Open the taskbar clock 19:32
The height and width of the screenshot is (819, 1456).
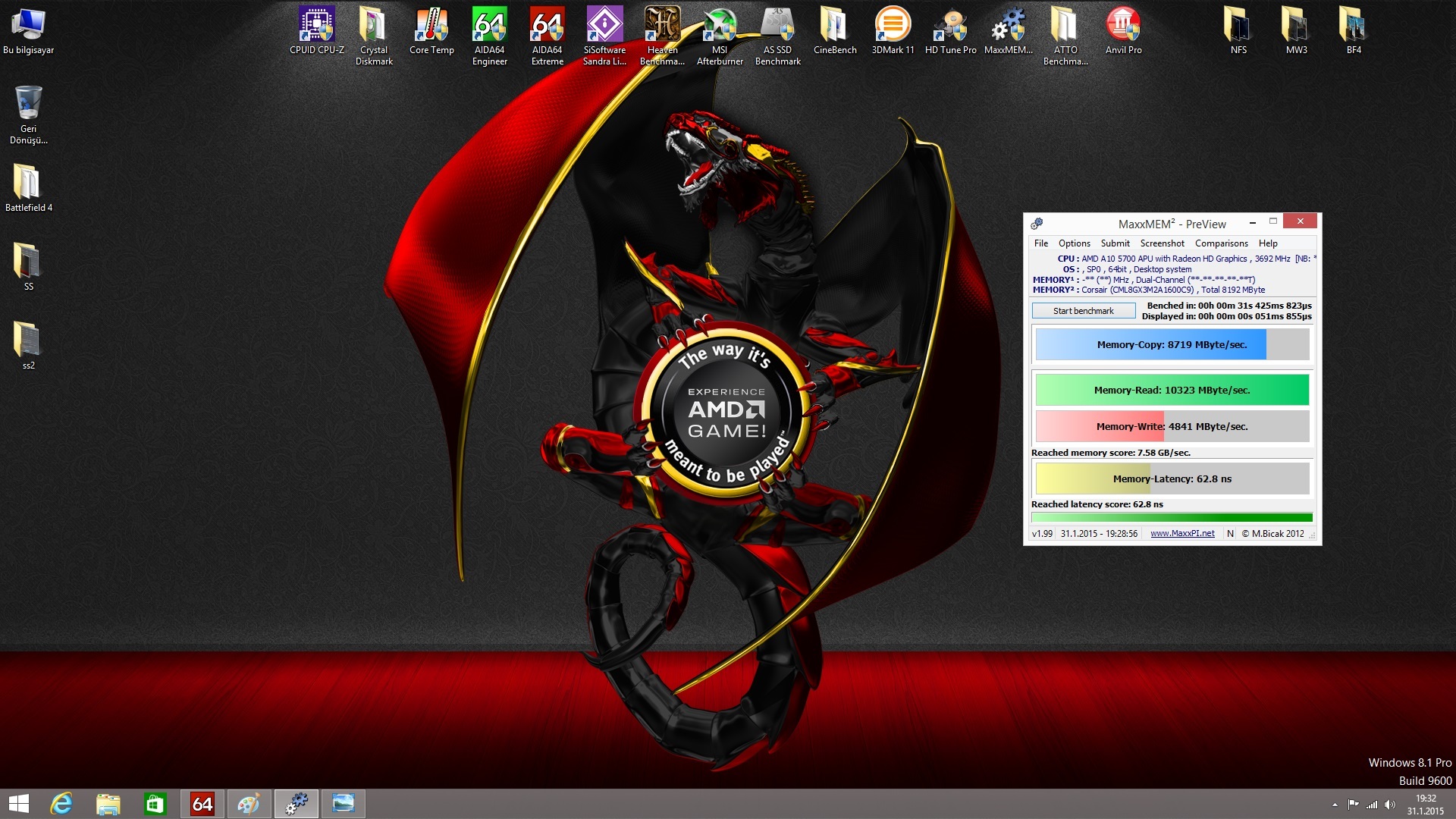[1426, 805]
